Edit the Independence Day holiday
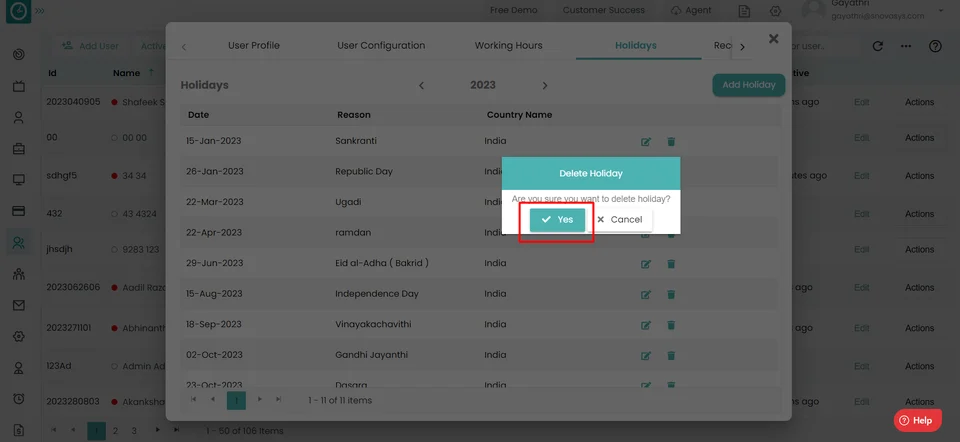This screenshot has width=960, height=442. (645, 294)
